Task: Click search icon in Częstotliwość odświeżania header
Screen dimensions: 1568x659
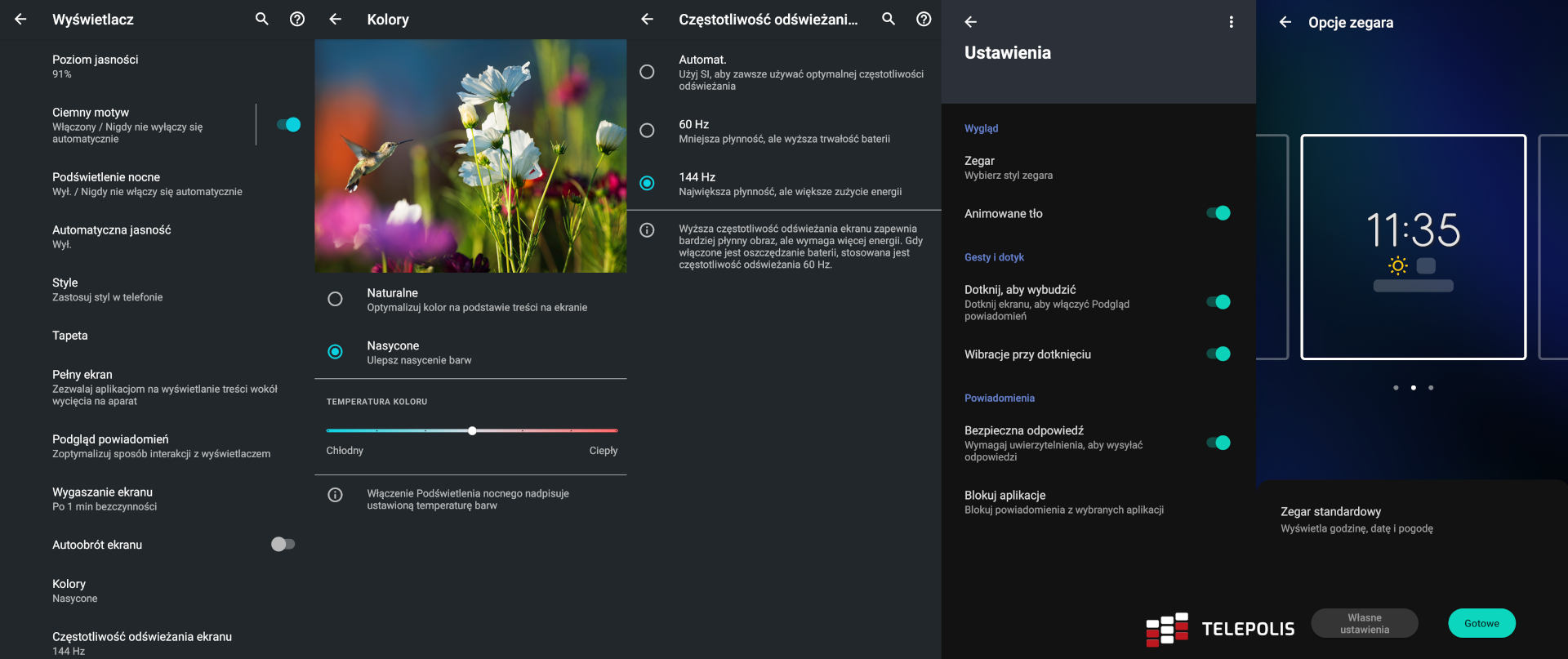Action: pos(889,19)
